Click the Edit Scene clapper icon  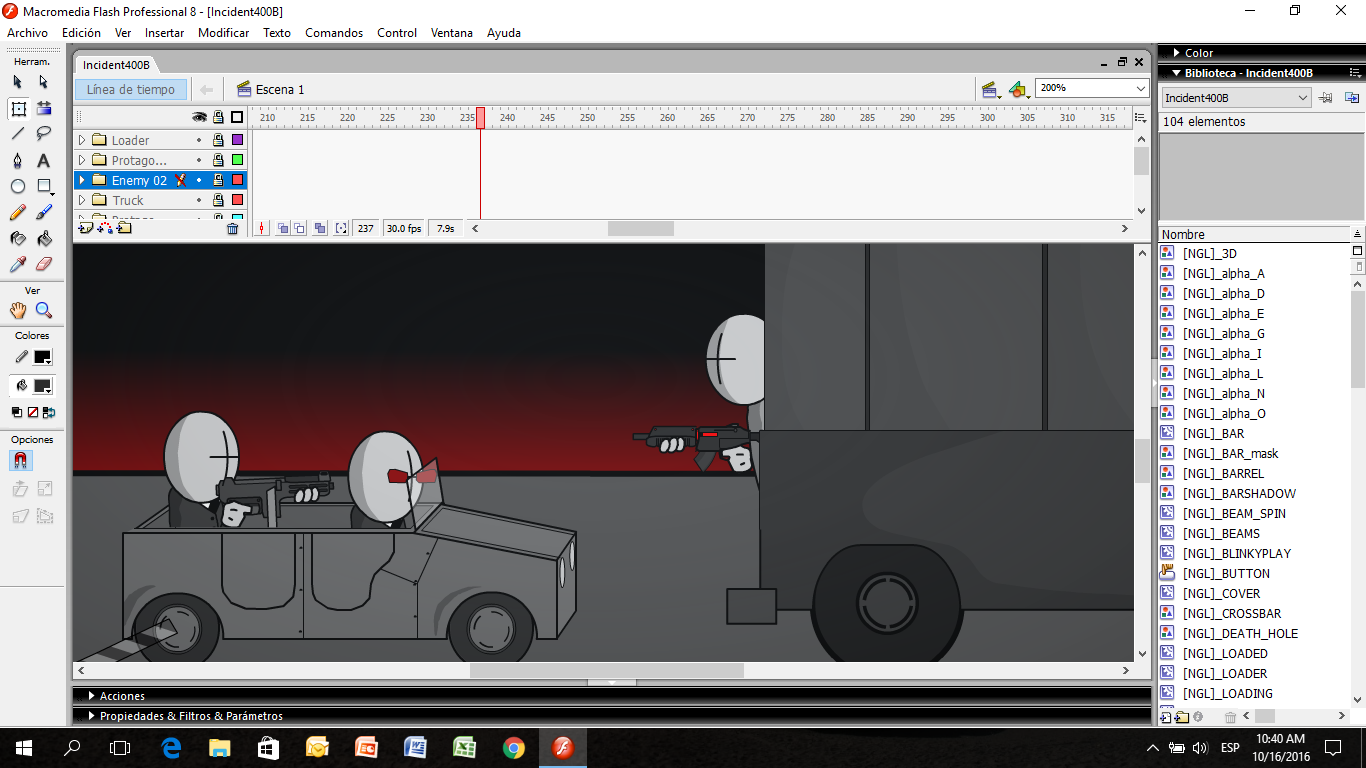(991, 89)
